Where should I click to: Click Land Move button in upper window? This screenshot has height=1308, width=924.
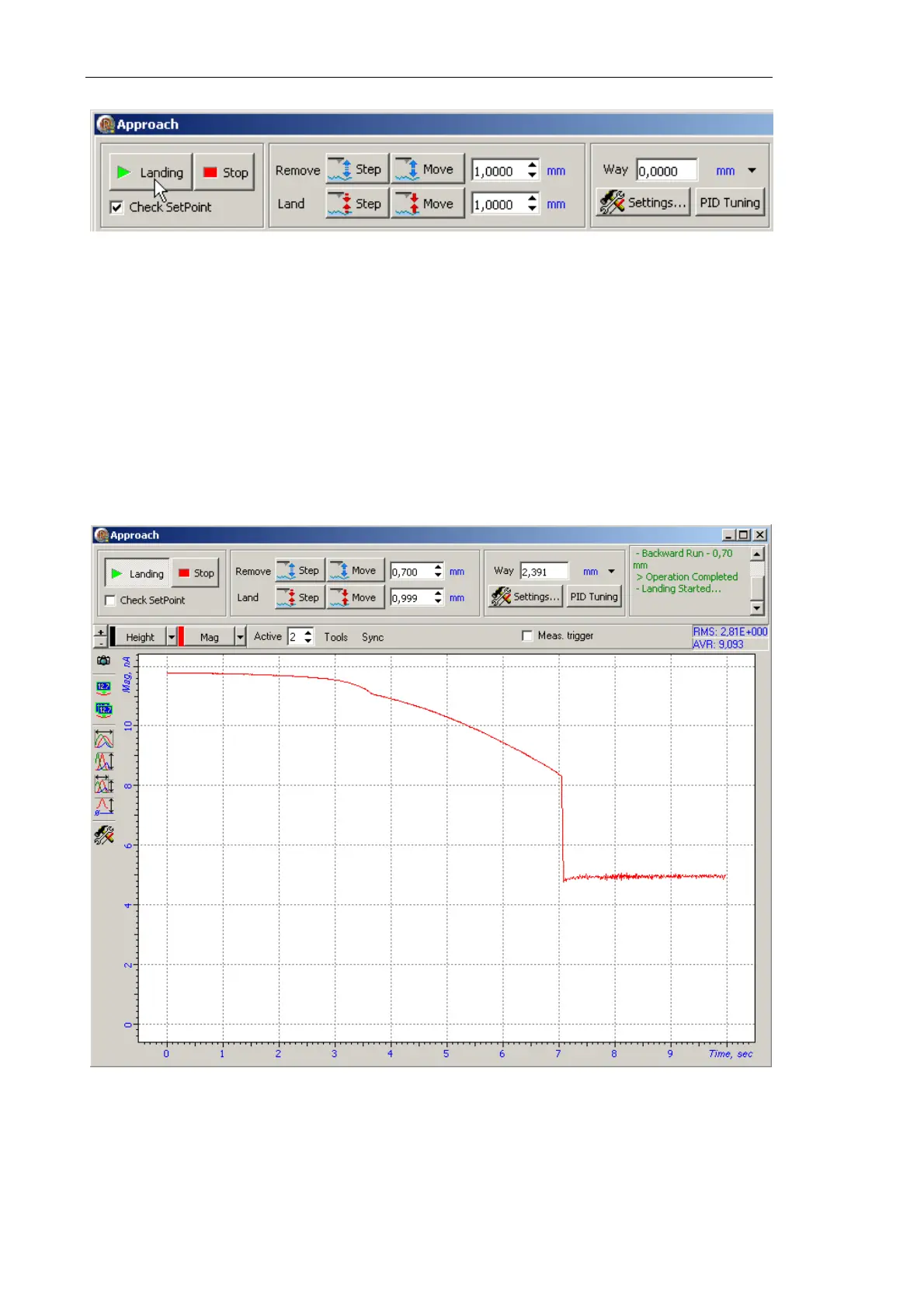pyautogui.click(x=427, y=204)
